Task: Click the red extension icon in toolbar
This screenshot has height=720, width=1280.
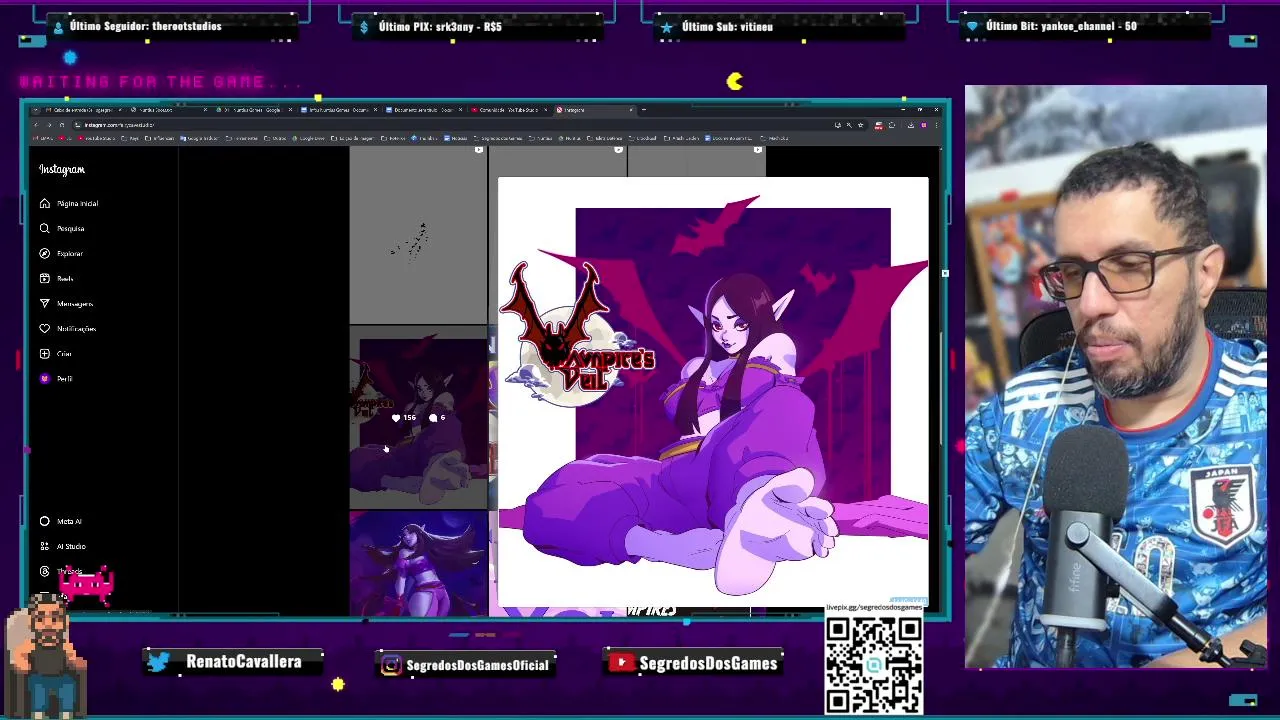Action: coord(879,125)
